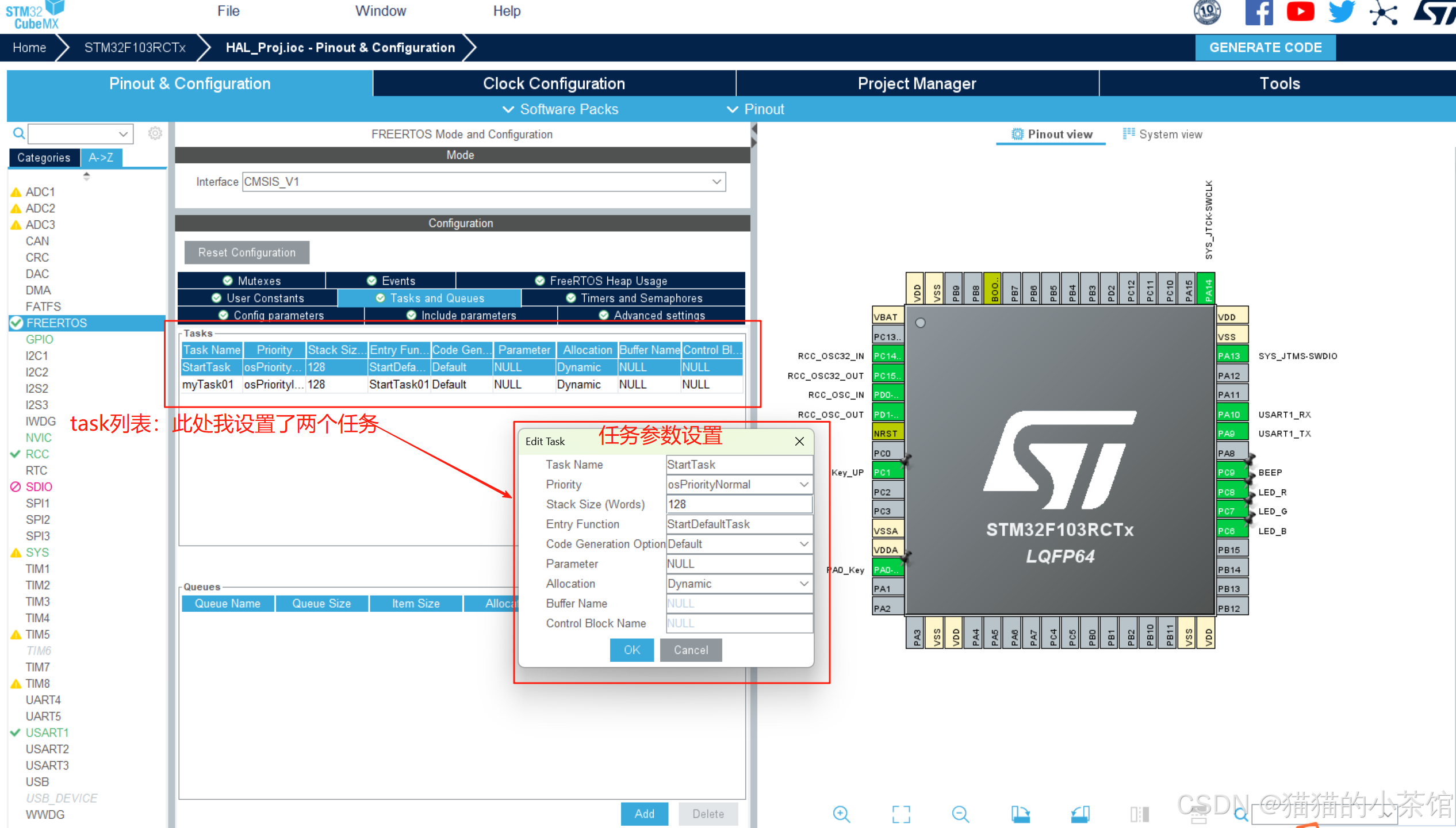Click the ST community network icon
Screen dimensions: 1456x828
pos(1383,13)
